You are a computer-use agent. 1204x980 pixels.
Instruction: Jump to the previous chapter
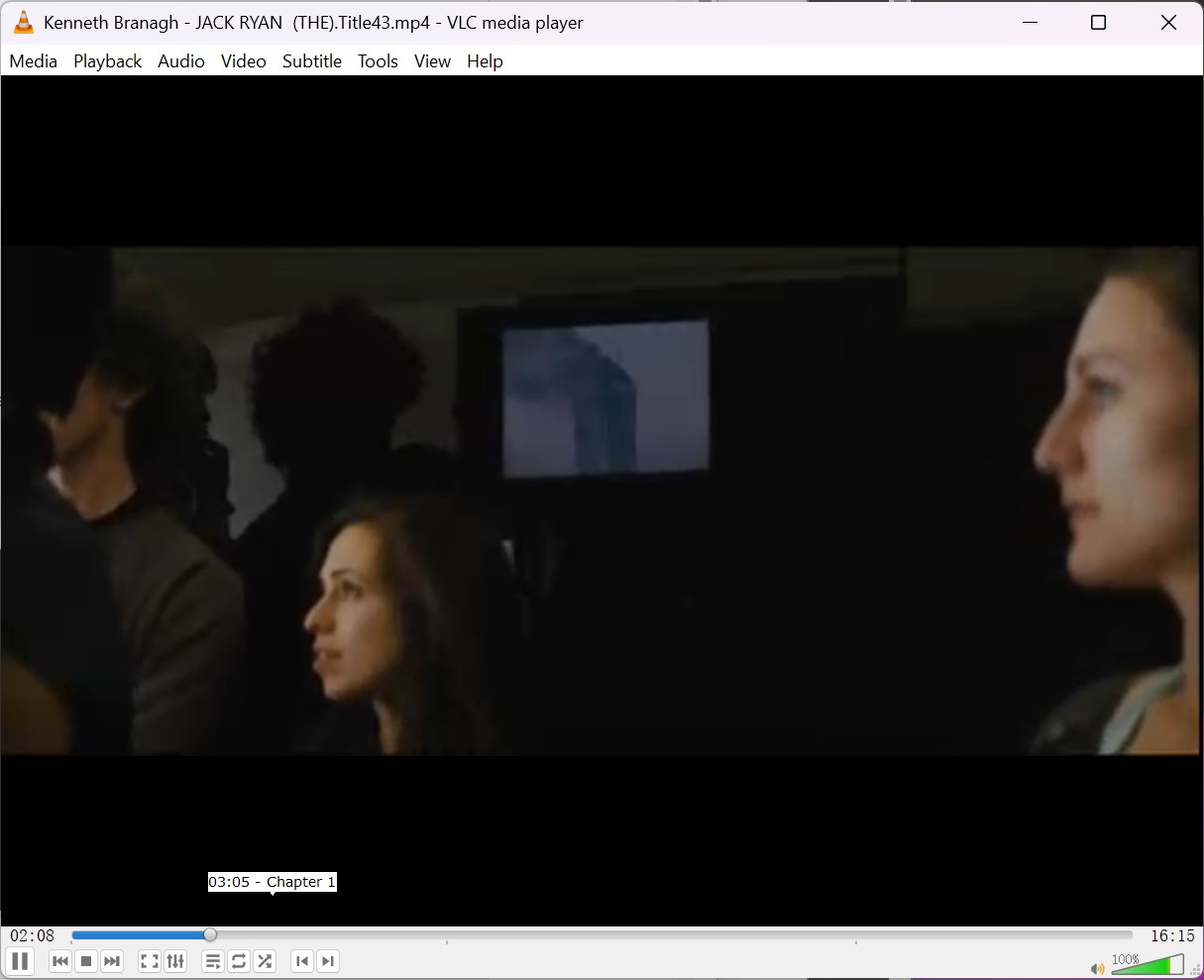302,960
